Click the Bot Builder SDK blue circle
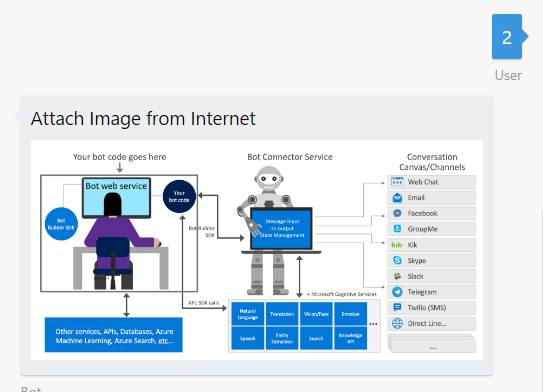 pos(61,224)
